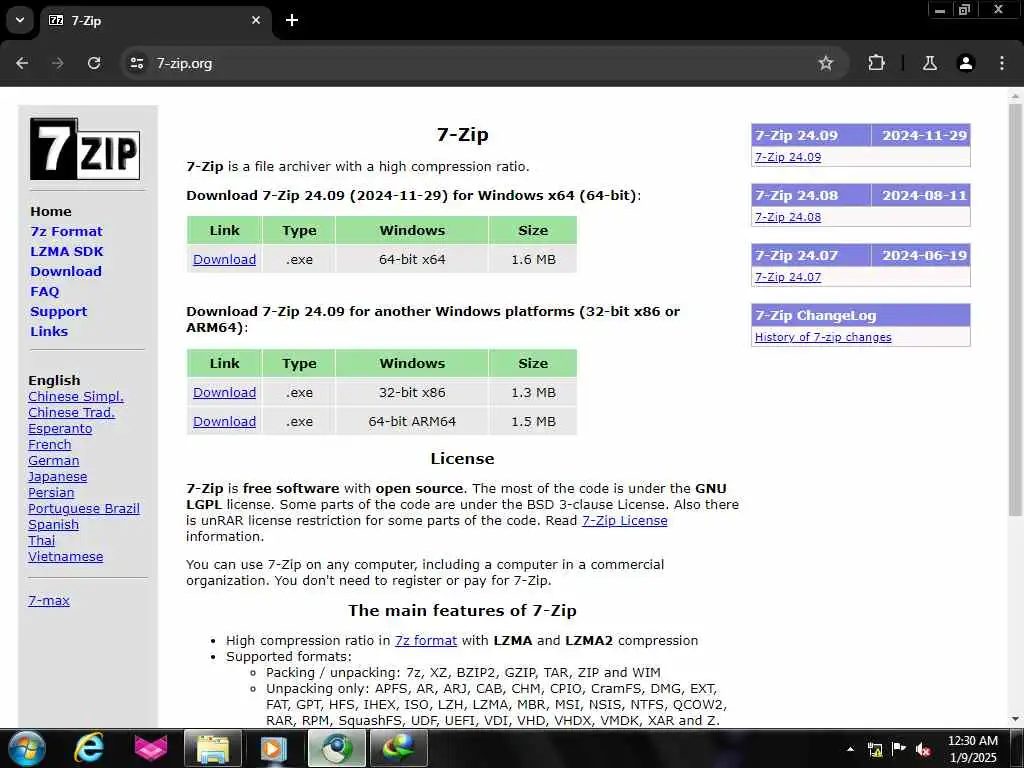Open the pink envelope taskbar app
1024x768 pixels.
150,748
